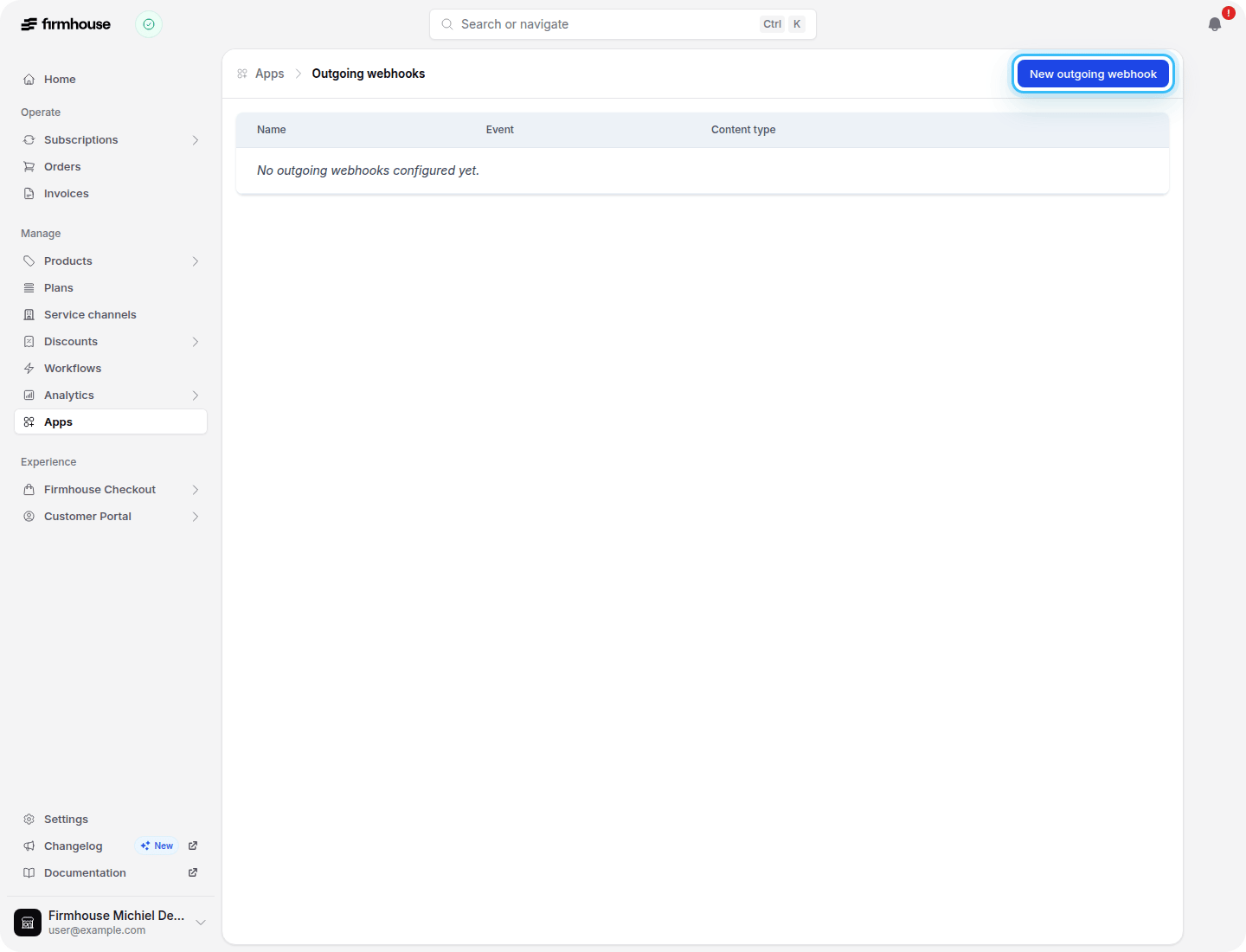Select the Apps sidebar item
The image size is (1246, 952).
pyautogui.click(x=111, y=421)
